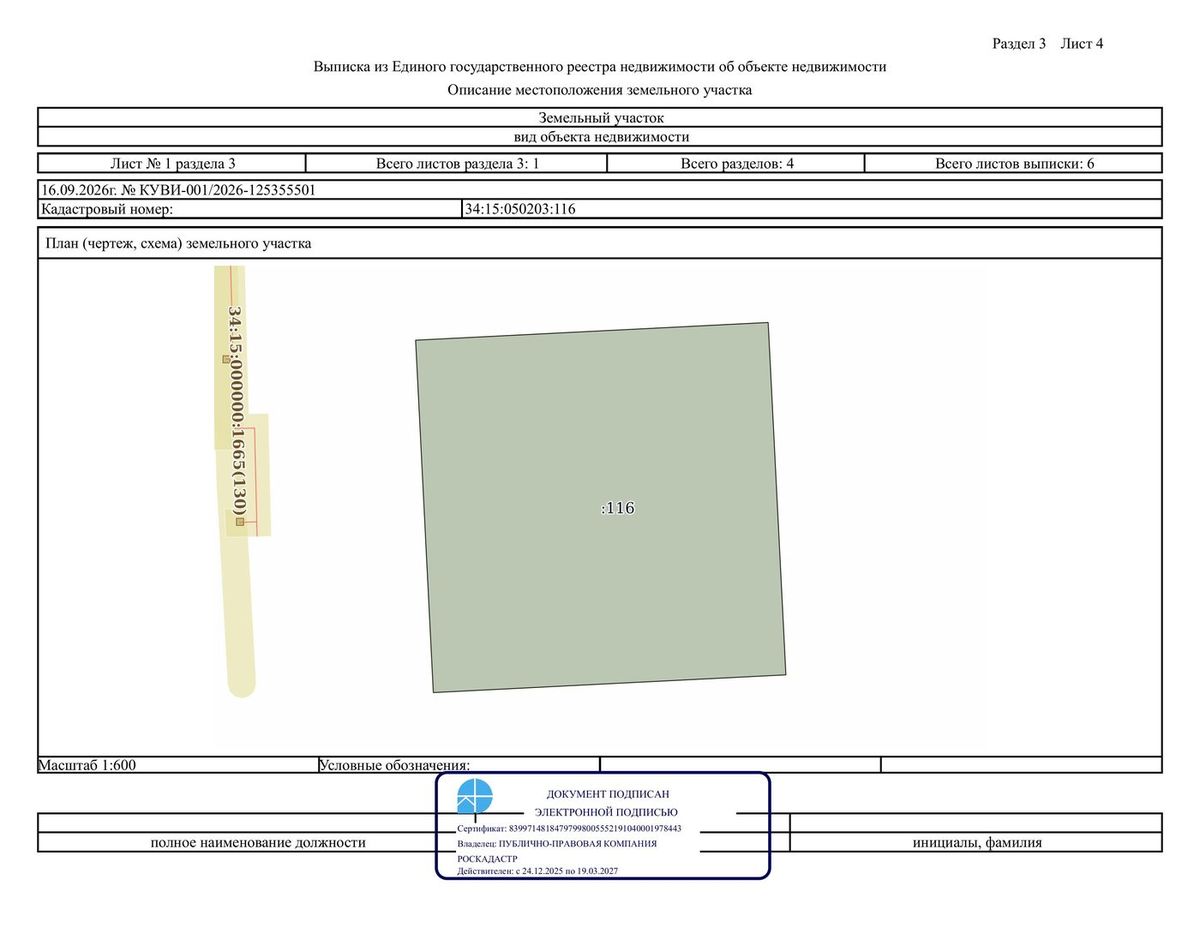Click the 'полное наименование должности' caption
This screenshot has height=927, width=1200.
tap(258, 843)
